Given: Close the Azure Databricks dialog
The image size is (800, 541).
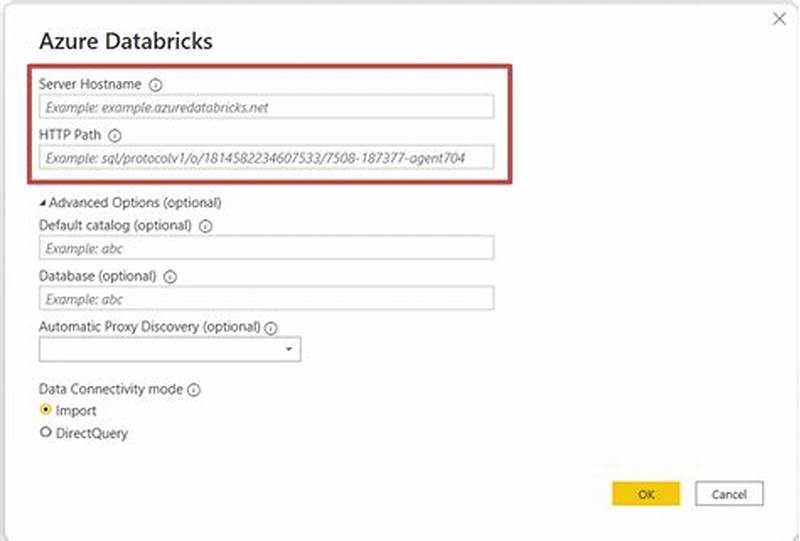Looking at the screenshot, I should [x=779, y=19].
